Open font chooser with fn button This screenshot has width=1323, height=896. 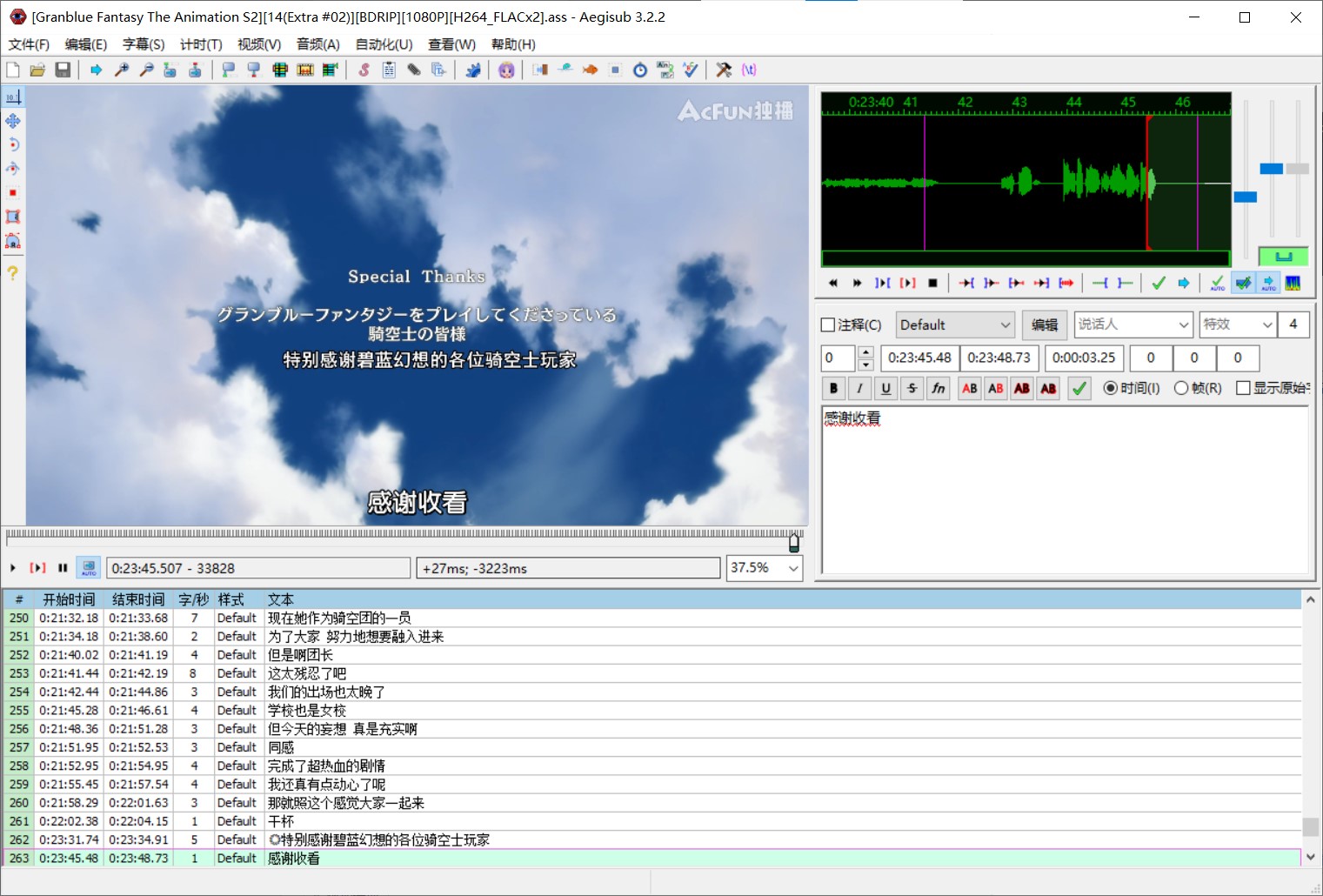tap(938, 388)
